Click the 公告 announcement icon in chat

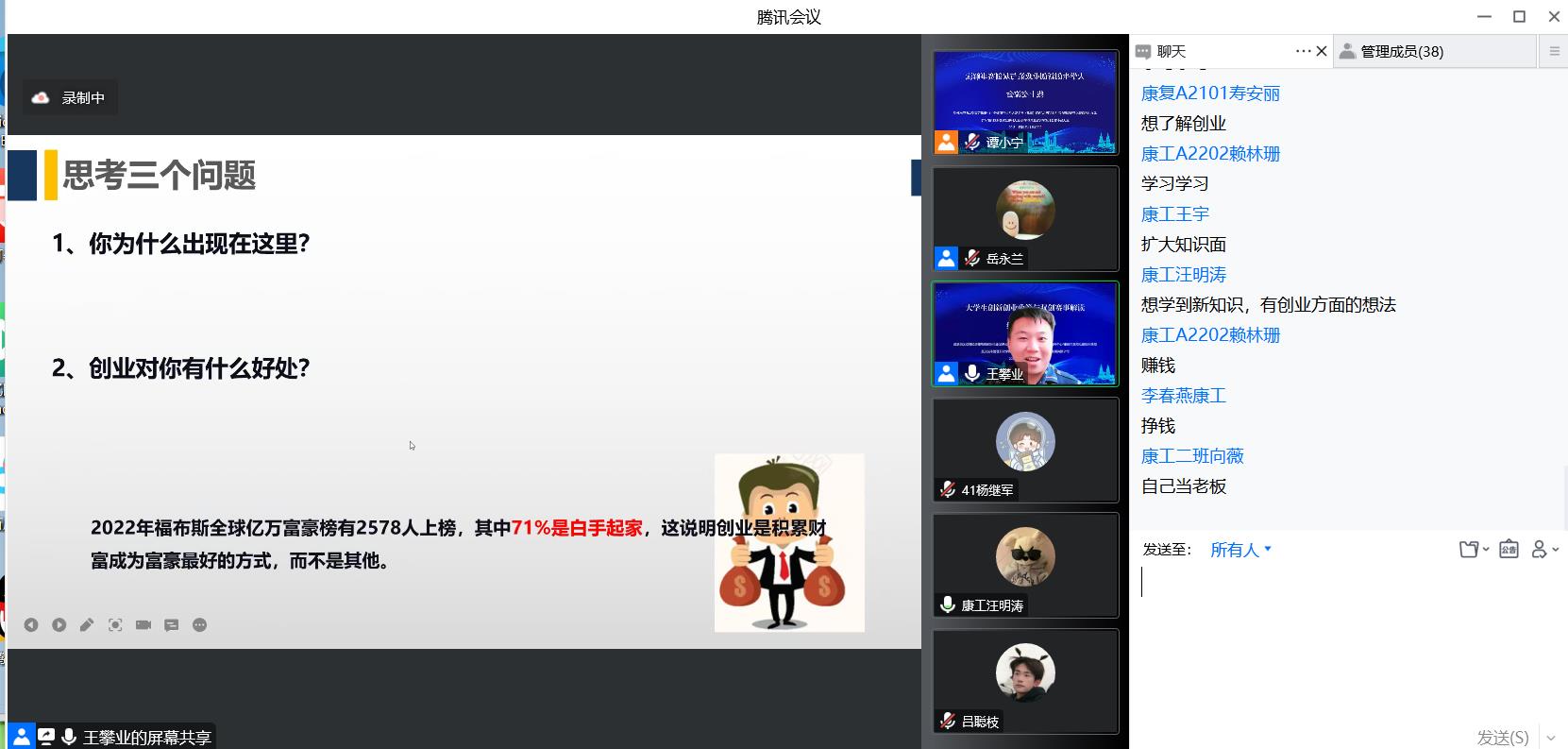tap(1509, 550)
